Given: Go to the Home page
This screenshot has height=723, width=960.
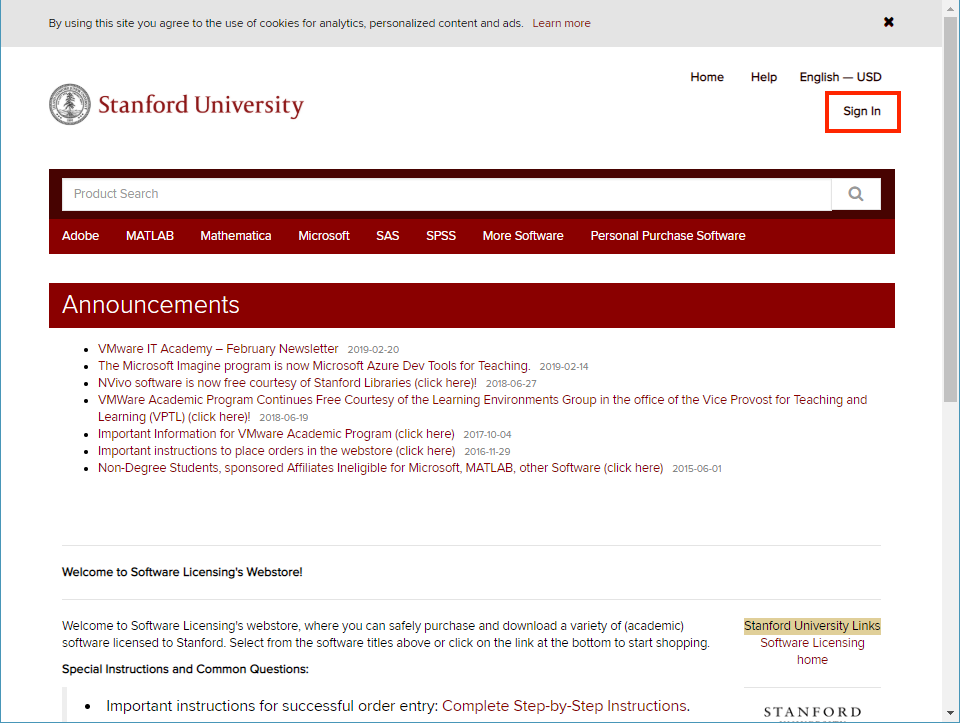Looking at the screenshot, I should [707, 77].
